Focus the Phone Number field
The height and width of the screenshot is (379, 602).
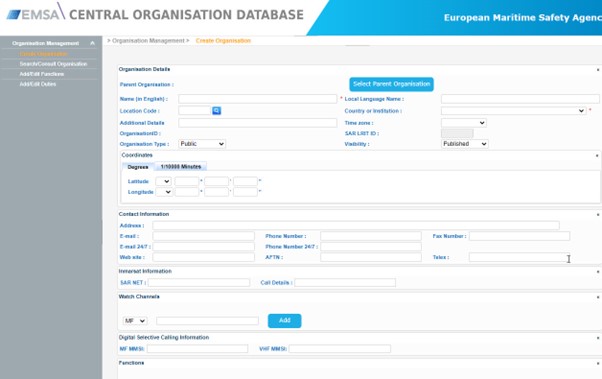click(371, 236)
